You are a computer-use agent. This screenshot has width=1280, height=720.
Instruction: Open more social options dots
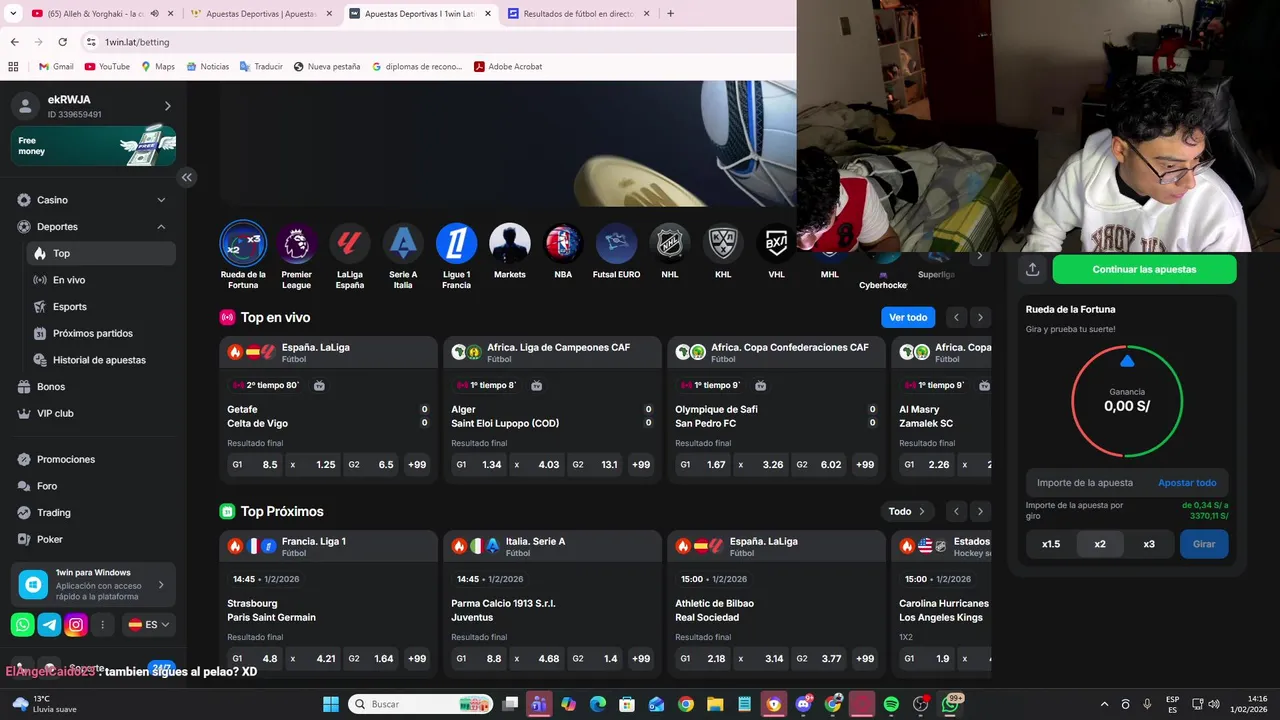102,625
